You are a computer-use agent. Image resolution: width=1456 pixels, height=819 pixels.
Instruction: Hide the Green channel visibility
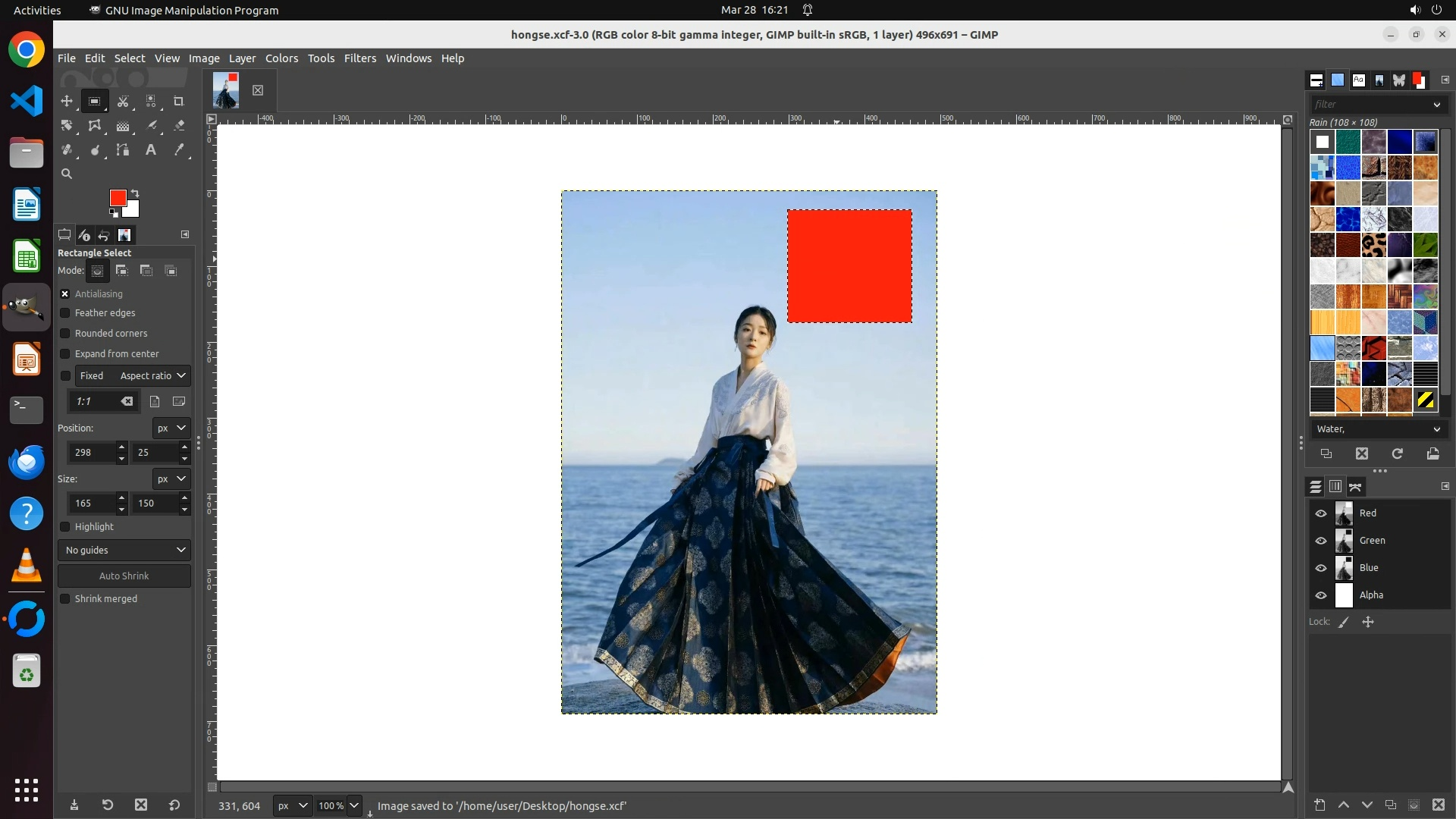tap(1321, 541)
